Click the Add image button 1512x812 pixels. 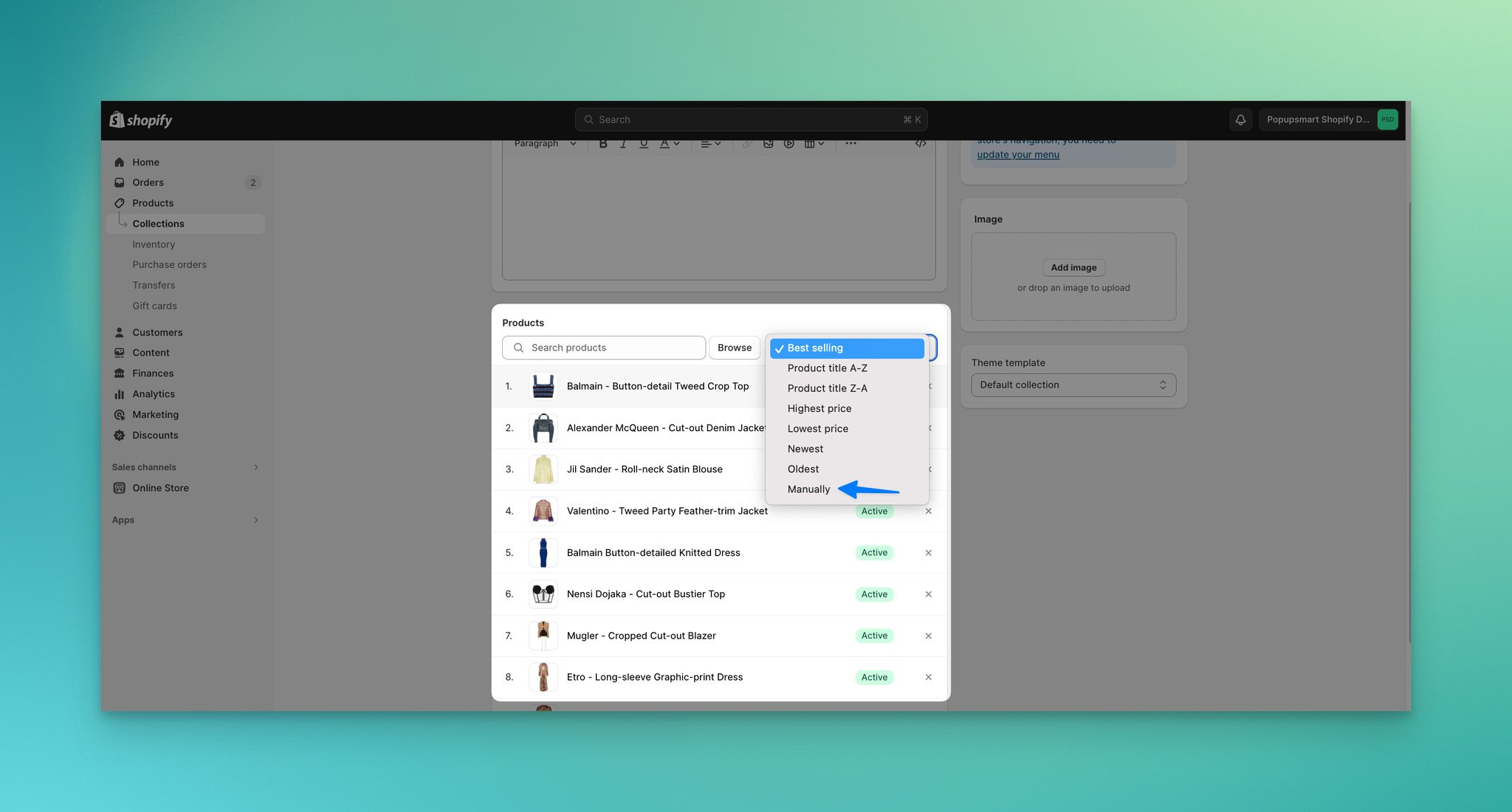click(x=1073, y=268)
